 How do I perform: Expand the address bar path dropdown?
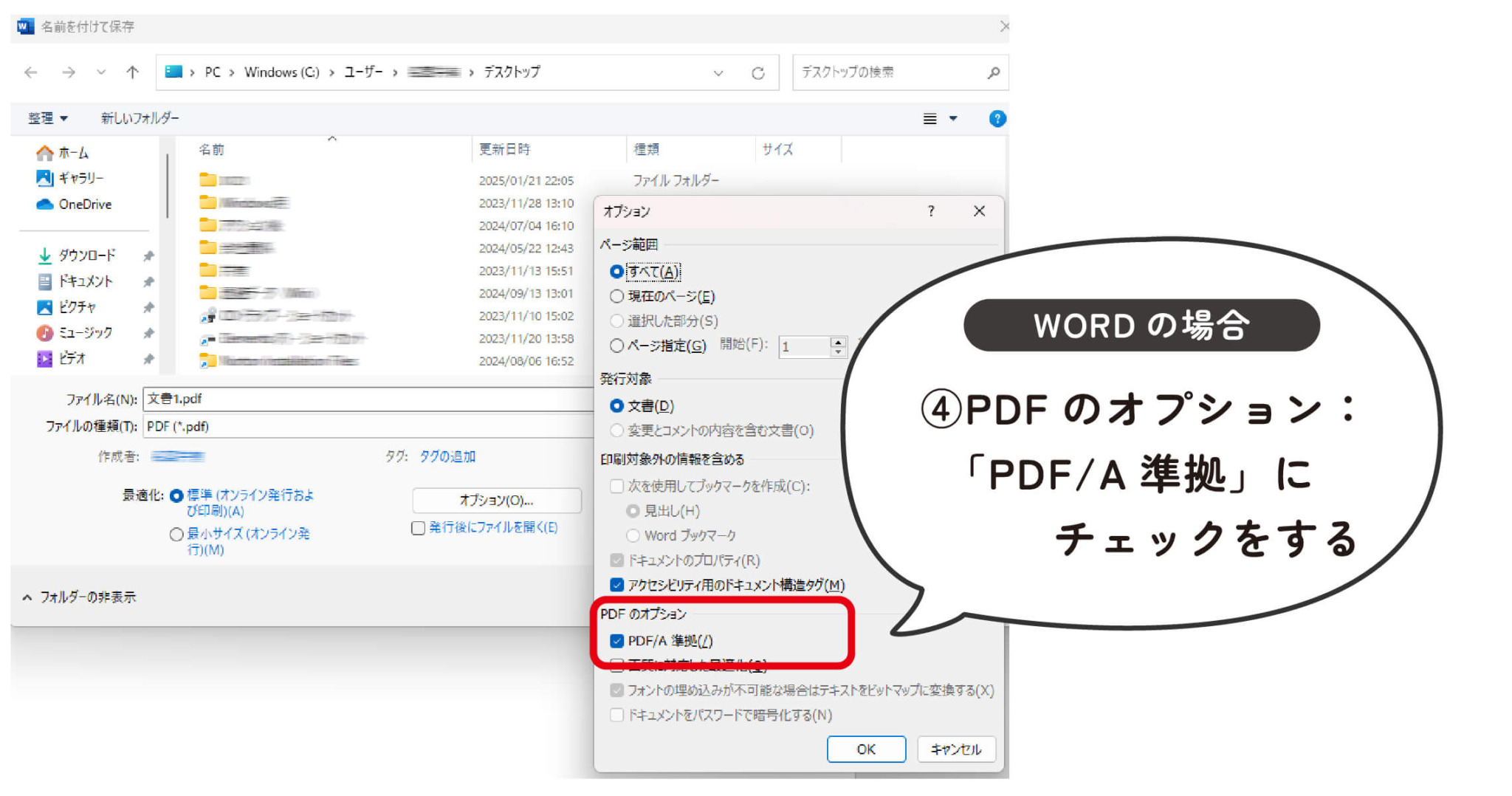[718, 73]
